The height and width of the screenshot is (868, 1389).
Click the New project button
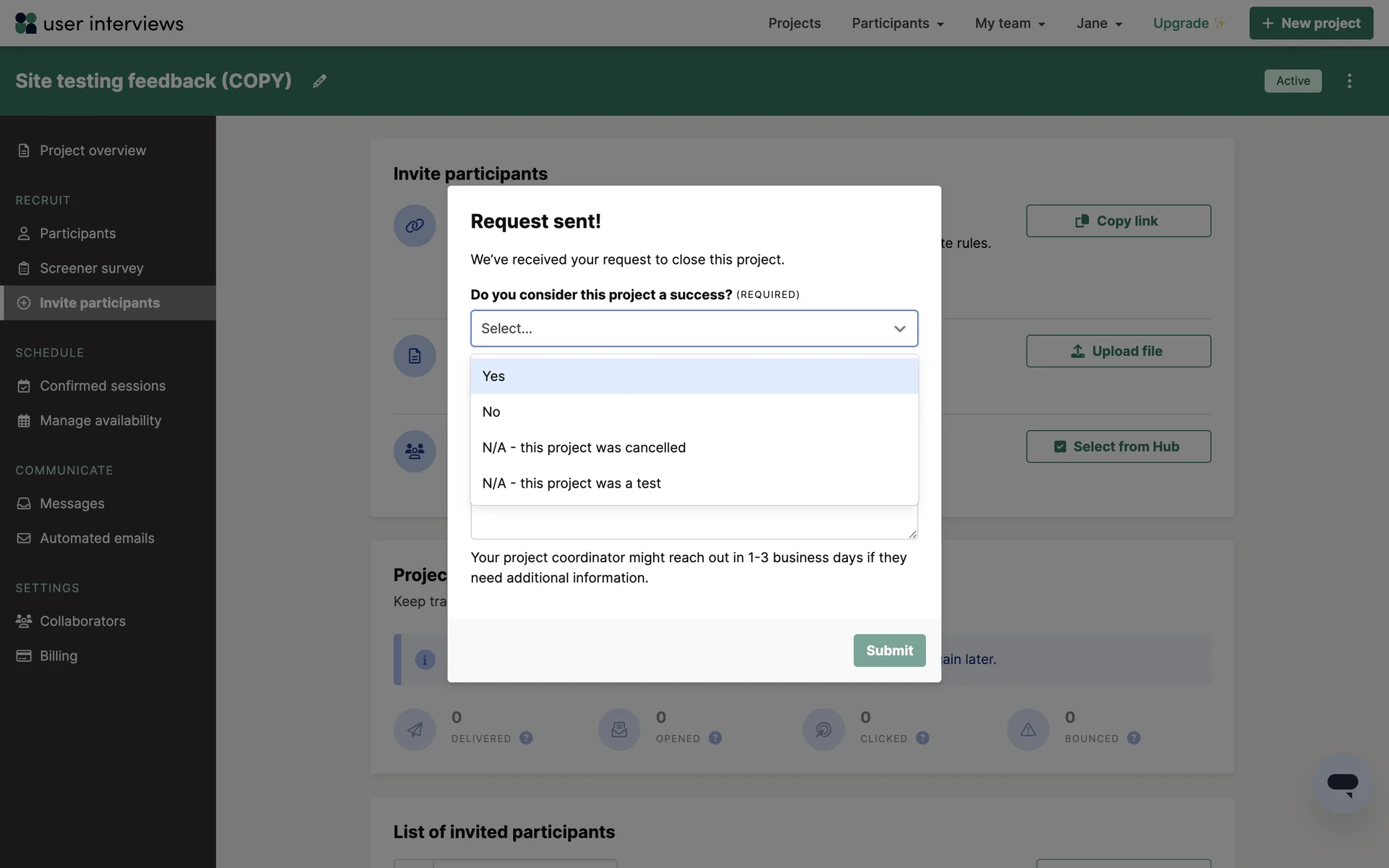pos(1310,23)
